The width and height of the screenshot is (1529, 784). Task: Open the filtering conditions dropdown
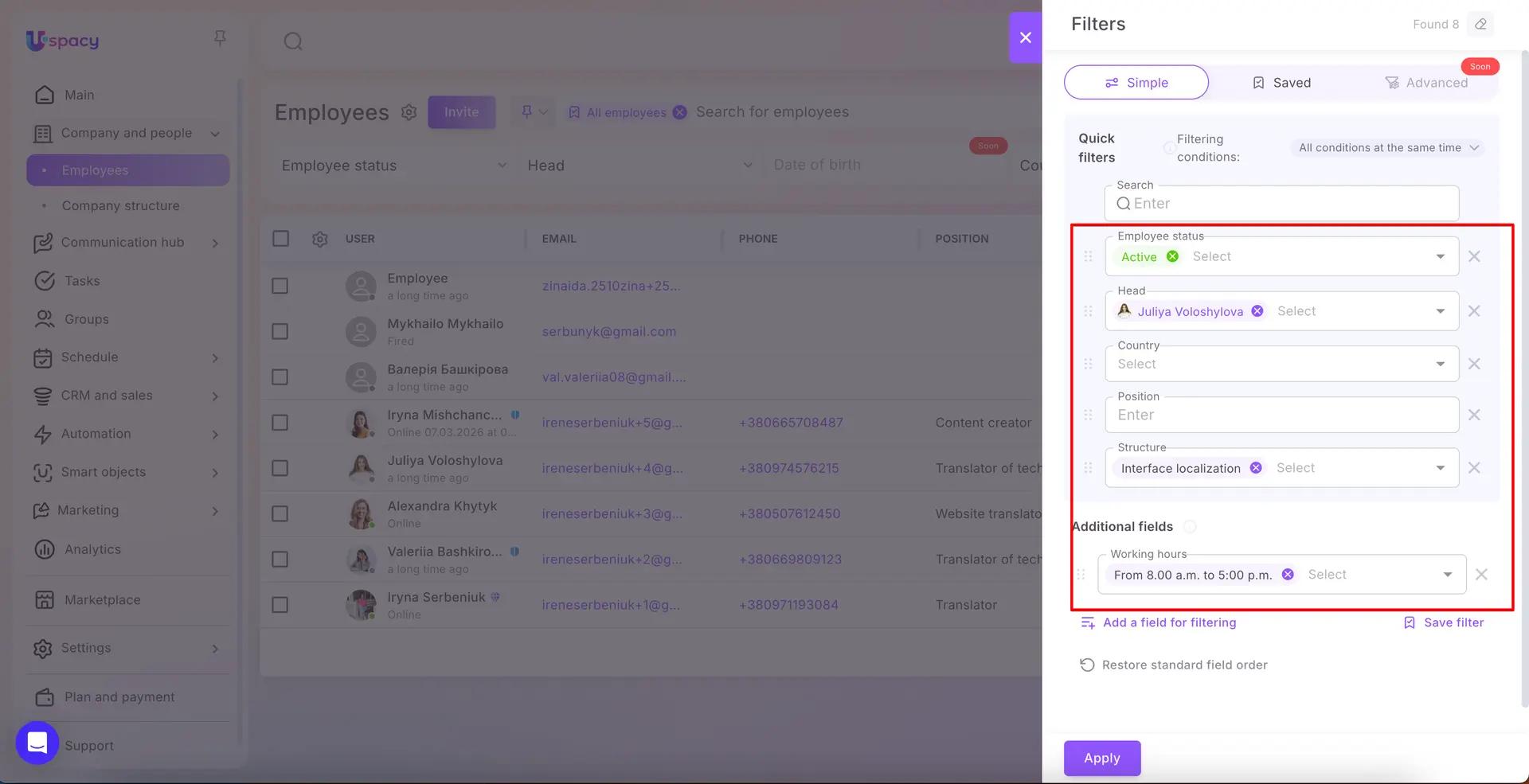(1387, 148)
